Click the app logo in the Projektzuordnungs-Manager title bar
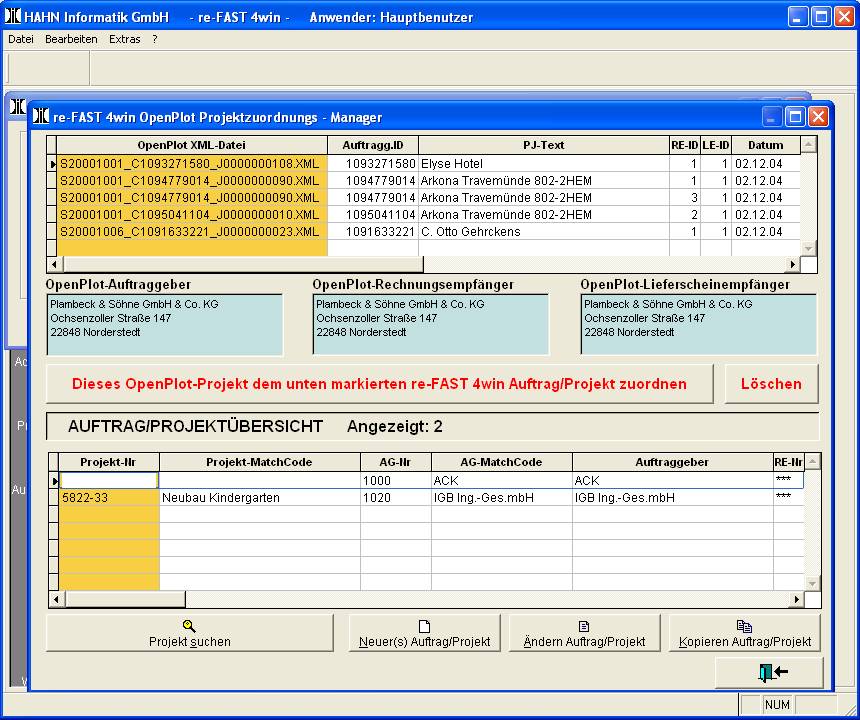 point(41,116)
